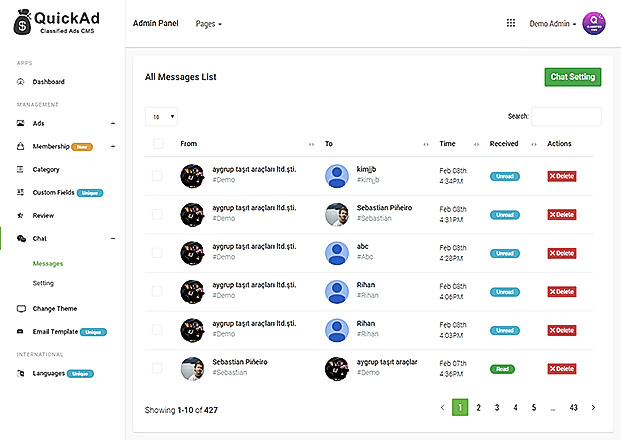Viewport: 621px width, 440px height.
Task: Click the Membership icon in sidebar
Action: pyautogui.click(x=22, y=146)
